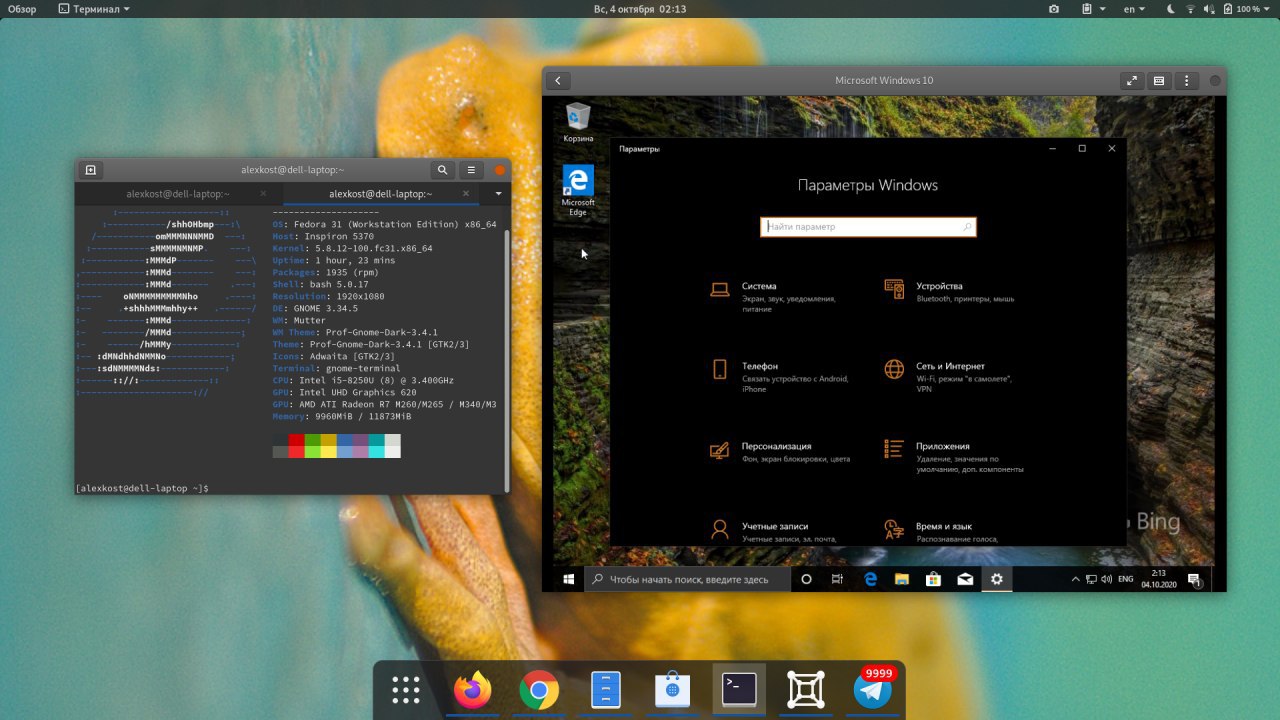Open the terminal tabs dropdown arrow
1280x720 pixels.
point(498,194)
